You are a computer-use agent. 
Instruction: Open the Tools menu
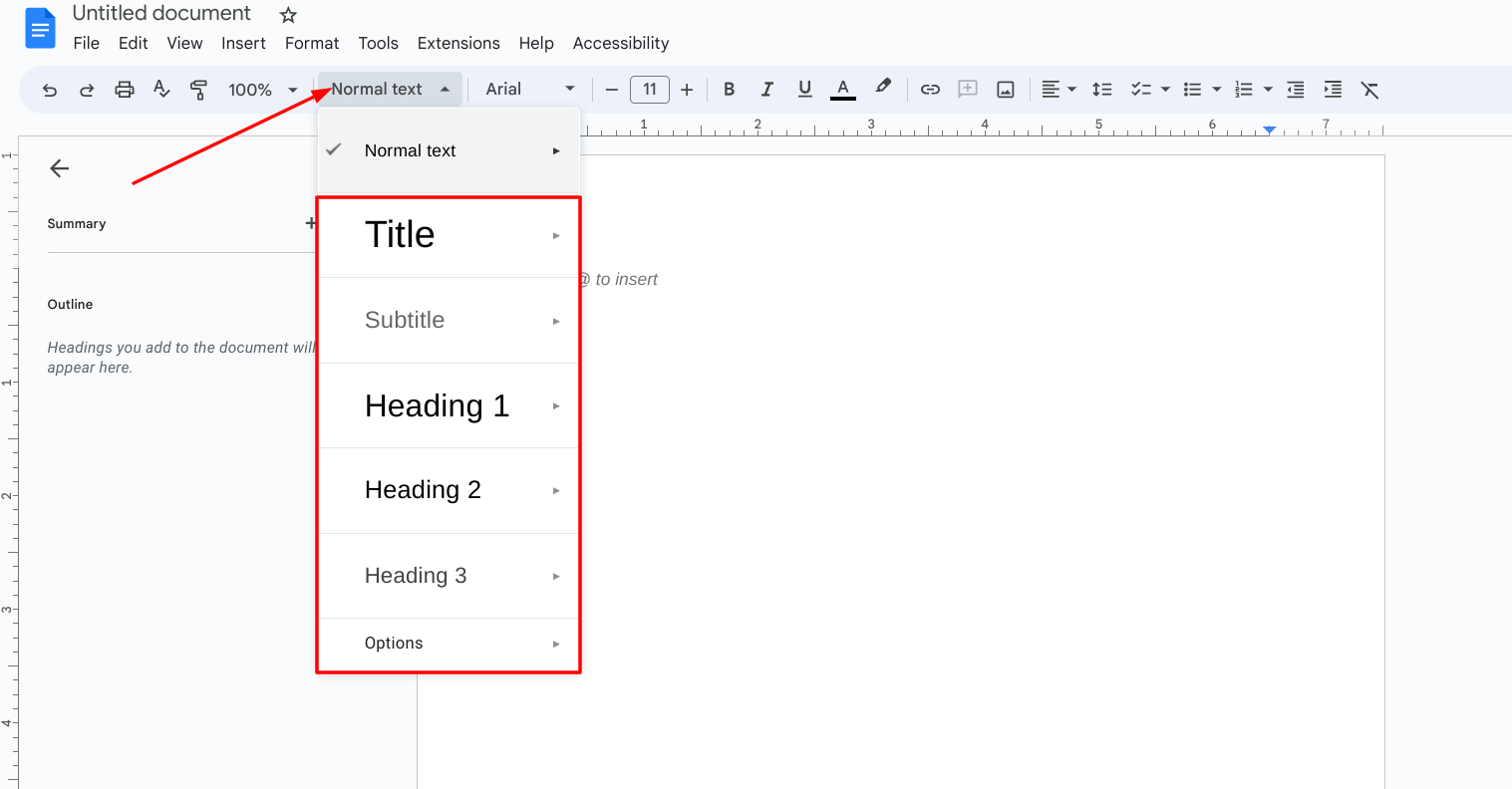378,43
